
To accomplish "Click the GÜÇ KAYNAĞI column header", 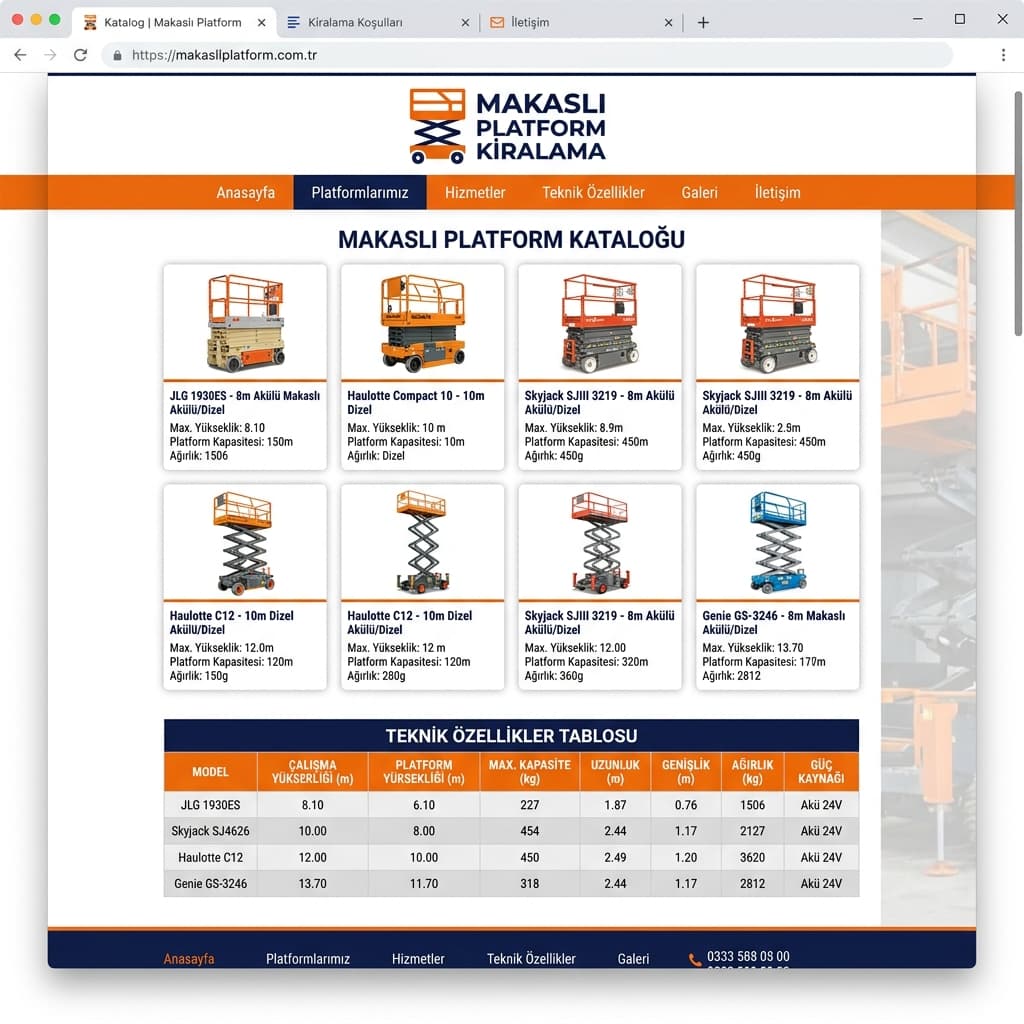I will tap(822, 772).
